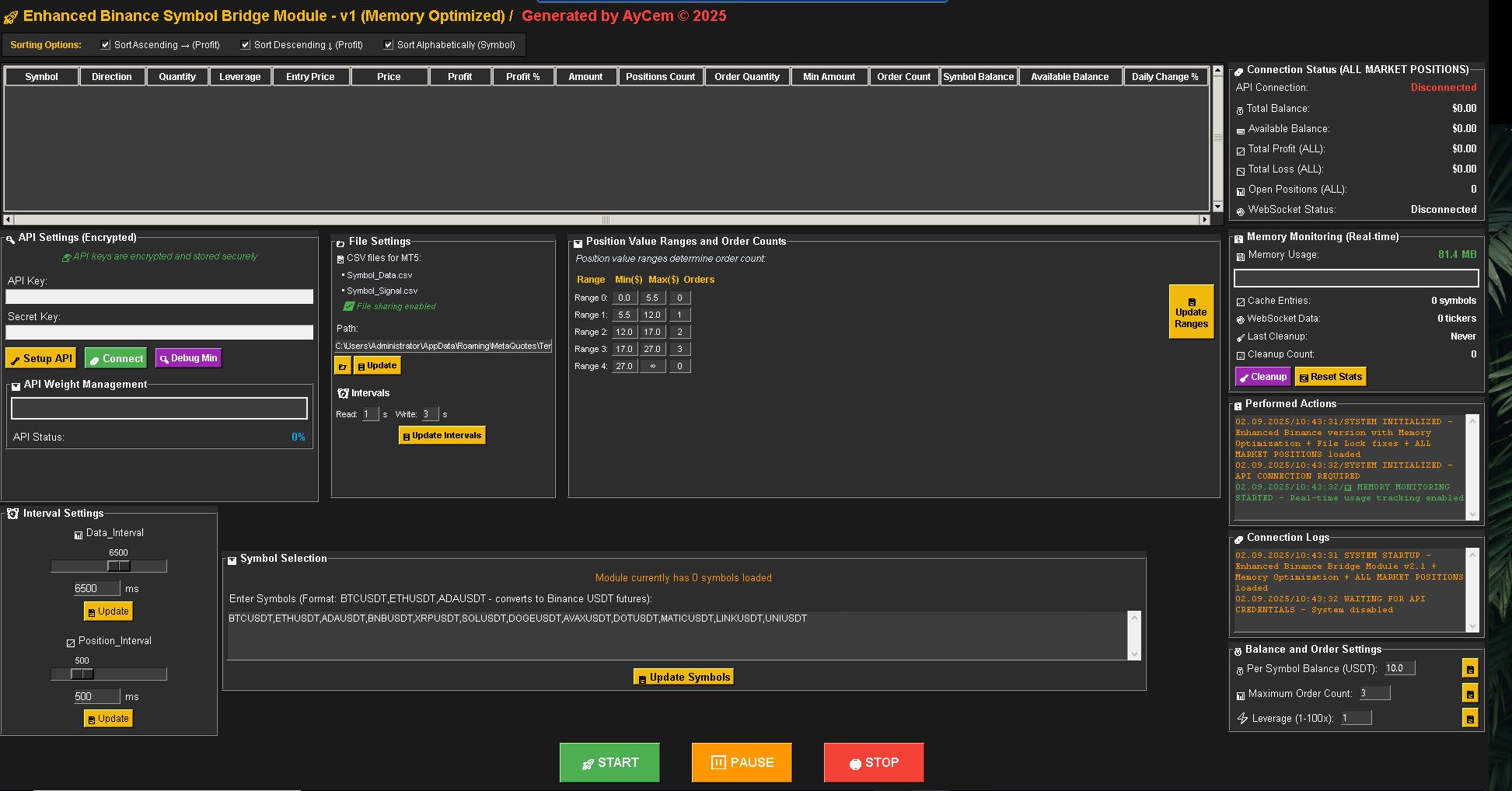Viewport: 1512px width, 791px height.
Task: Click Update button under Position_Interval
Action: (x=108, y=719)
